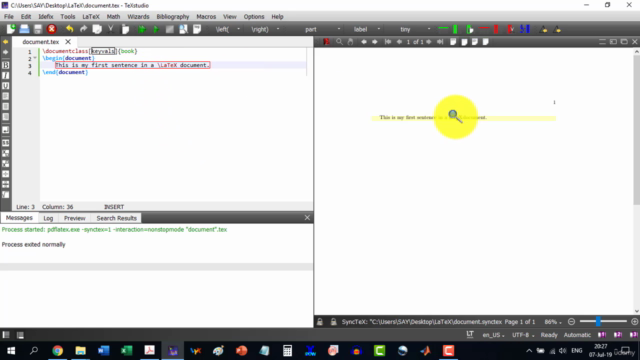Click the PDF zoom slider
The height and width of the screenshot is (360, 640).
(x=603, y=322)
